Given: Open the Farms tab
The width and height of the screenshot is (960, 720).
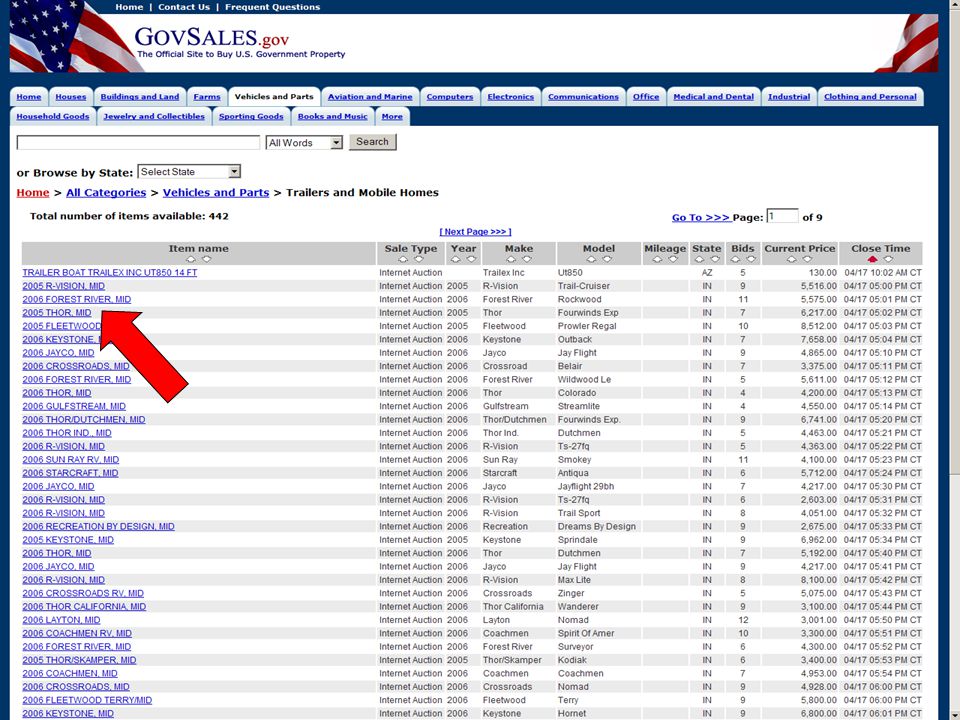Looking at the screenshot, I should click(x=207, y=97).
